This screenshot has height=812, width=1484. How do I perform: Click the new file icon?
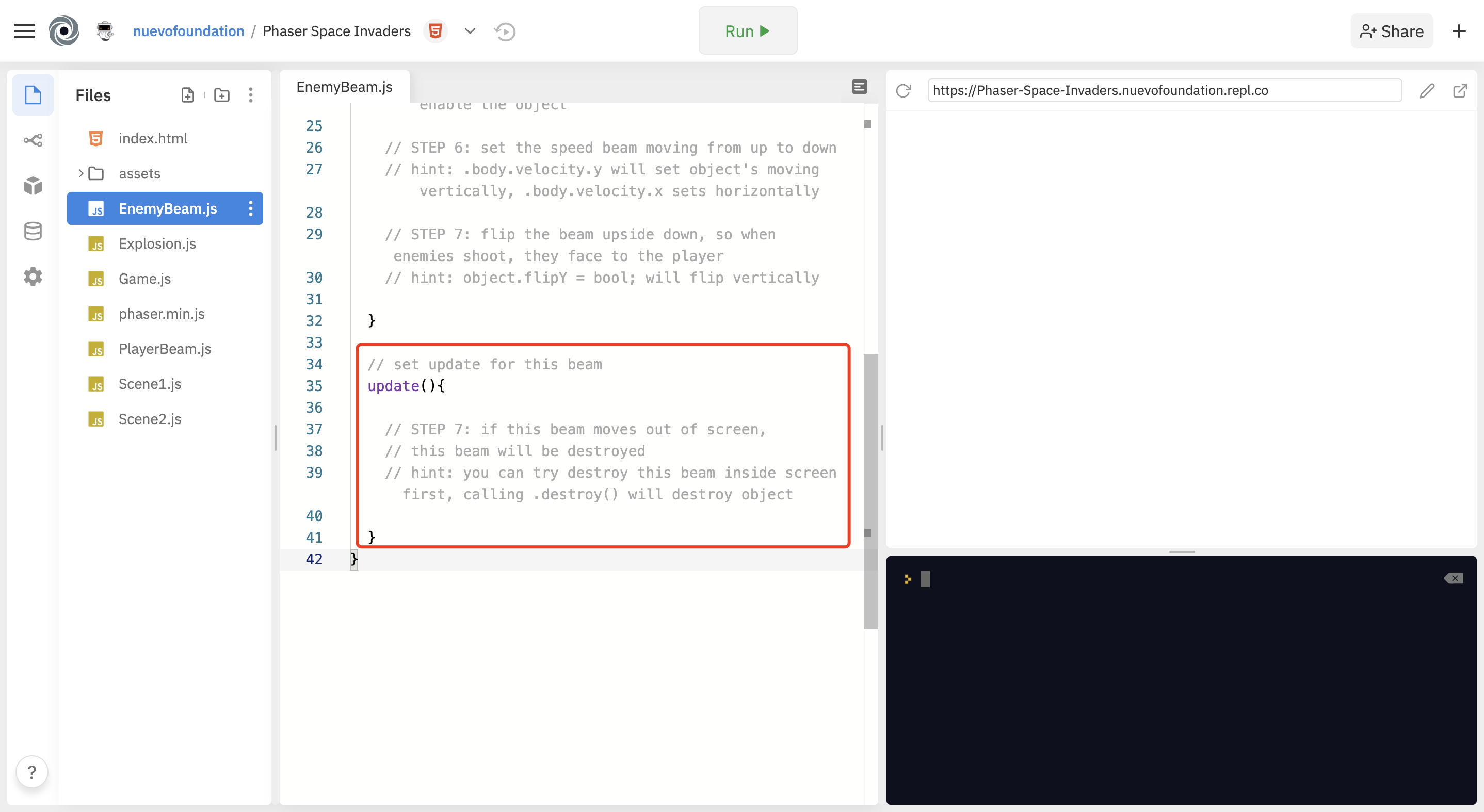pyautogui.click(x=188, y=95)
